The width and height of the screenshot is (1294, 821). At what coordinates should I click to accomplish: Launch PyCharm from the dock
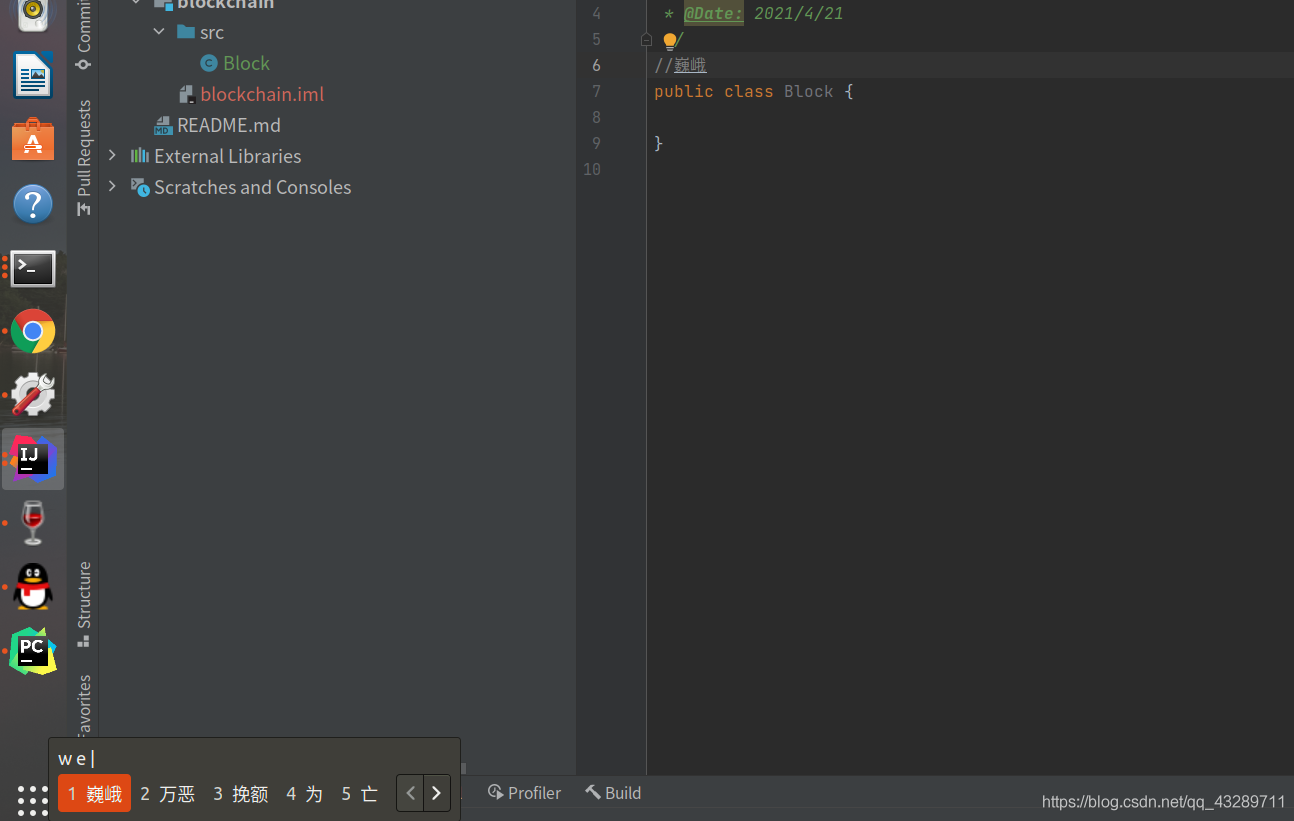pos(33,650)
